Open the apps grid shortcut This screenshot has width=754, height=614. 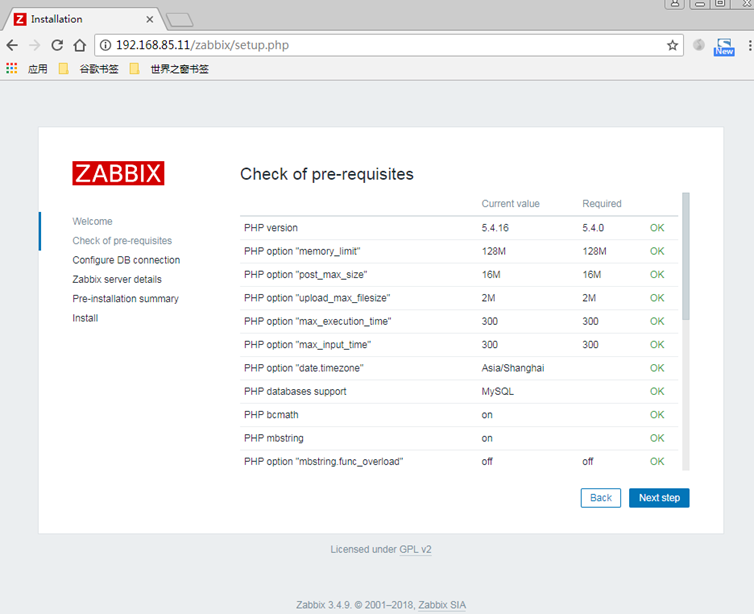coord(12,69)
